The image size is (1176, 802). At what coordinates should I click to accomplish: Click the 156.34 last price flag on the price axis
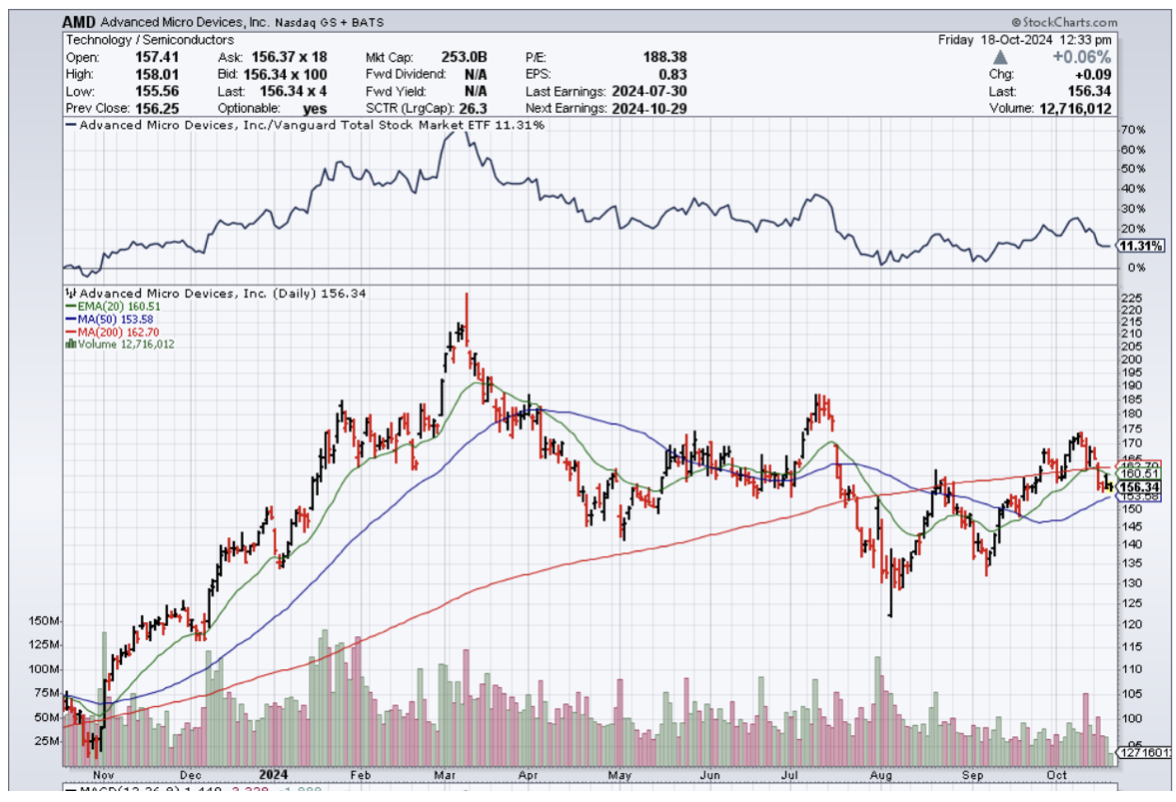tap(1139, 488)
